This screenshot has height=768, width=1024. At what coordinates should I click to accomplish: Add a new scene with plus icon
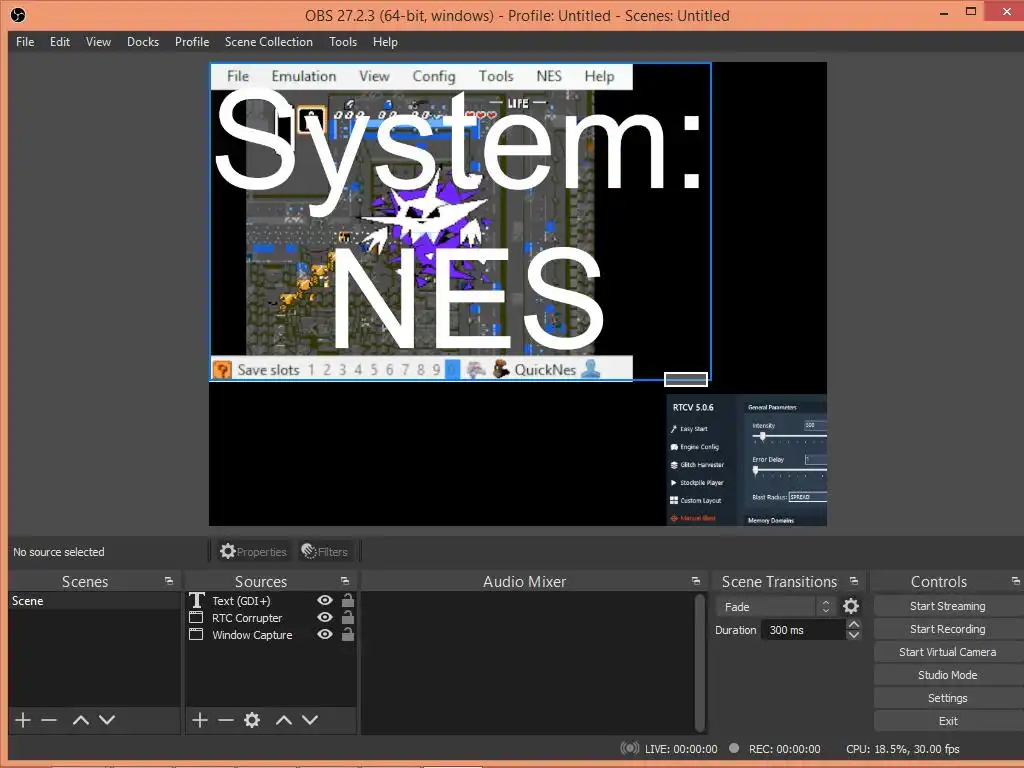(23, 720)
